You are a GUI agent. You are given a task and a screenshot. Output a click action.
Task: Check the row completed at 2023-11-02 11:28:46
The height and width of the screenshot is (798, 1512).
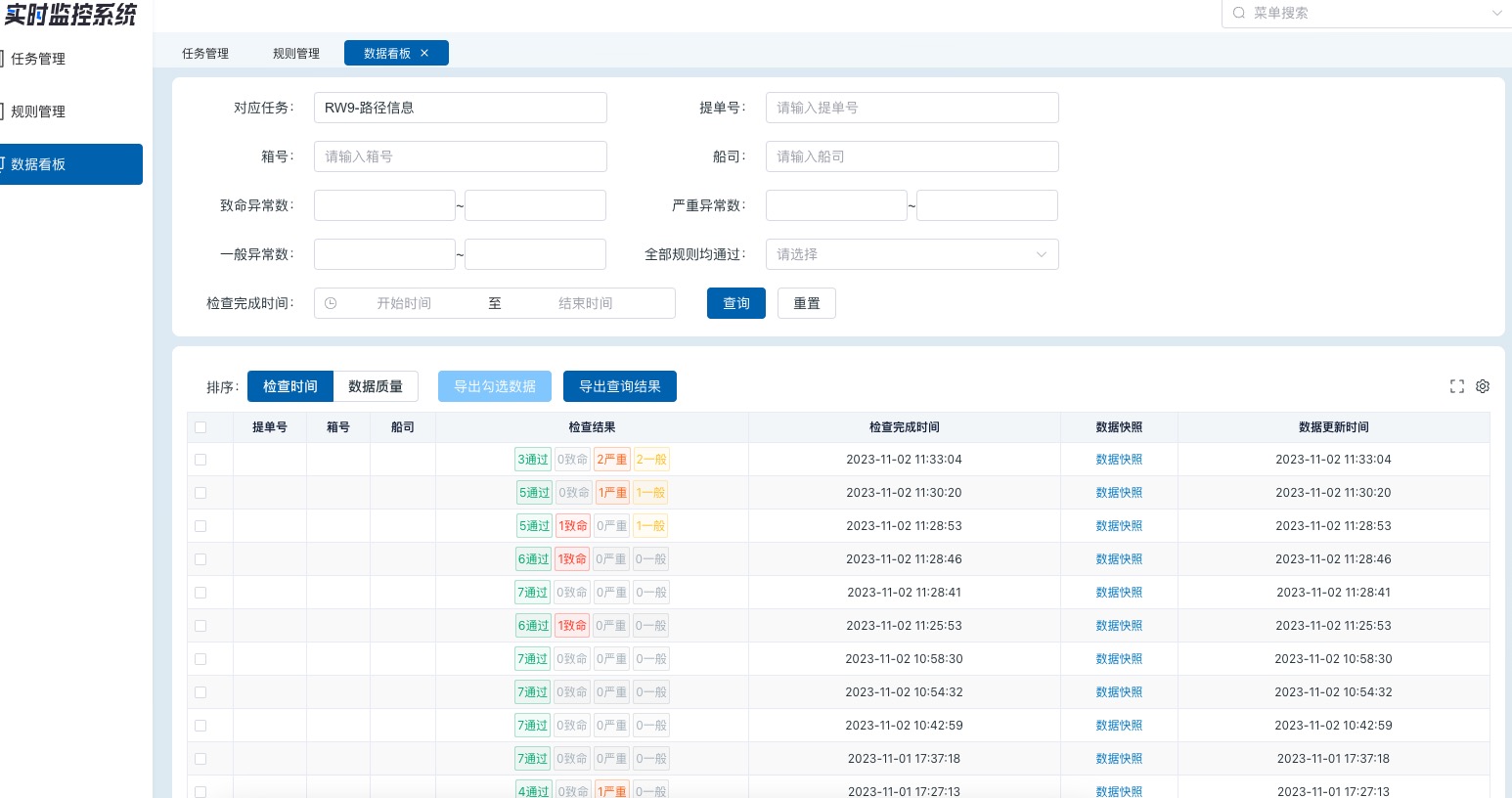(x=200, y=559)
